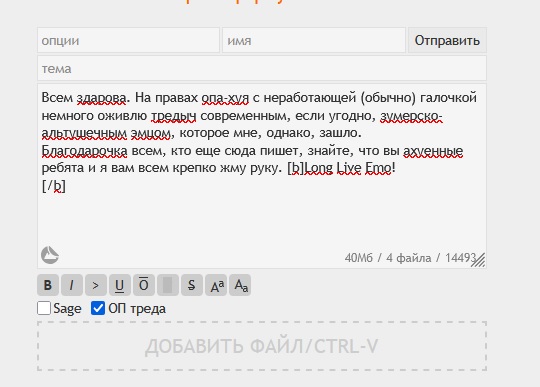540x387 pixels.
Task: Apply bold formatting with B button
Action: click(x=48, y=285)
